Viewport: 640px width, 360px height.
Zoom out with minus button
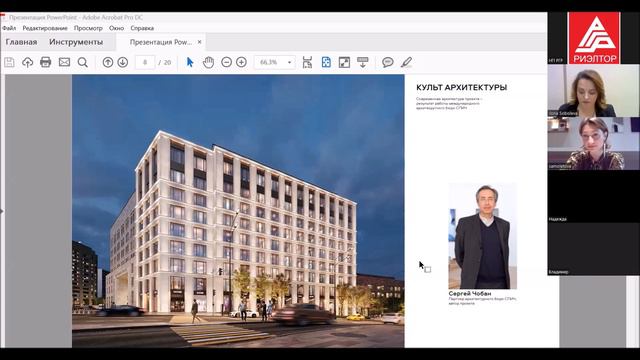click(227, 62)
